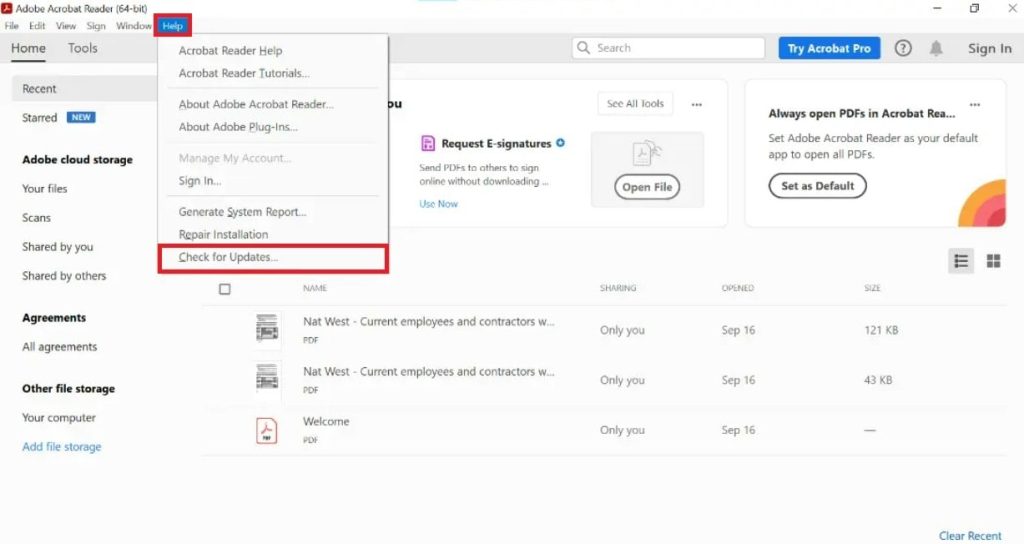The width and height of the screenshot is (1024, 544).
Task: Switch to grid thumbnail view icon
Action: [x=993, y=261]
